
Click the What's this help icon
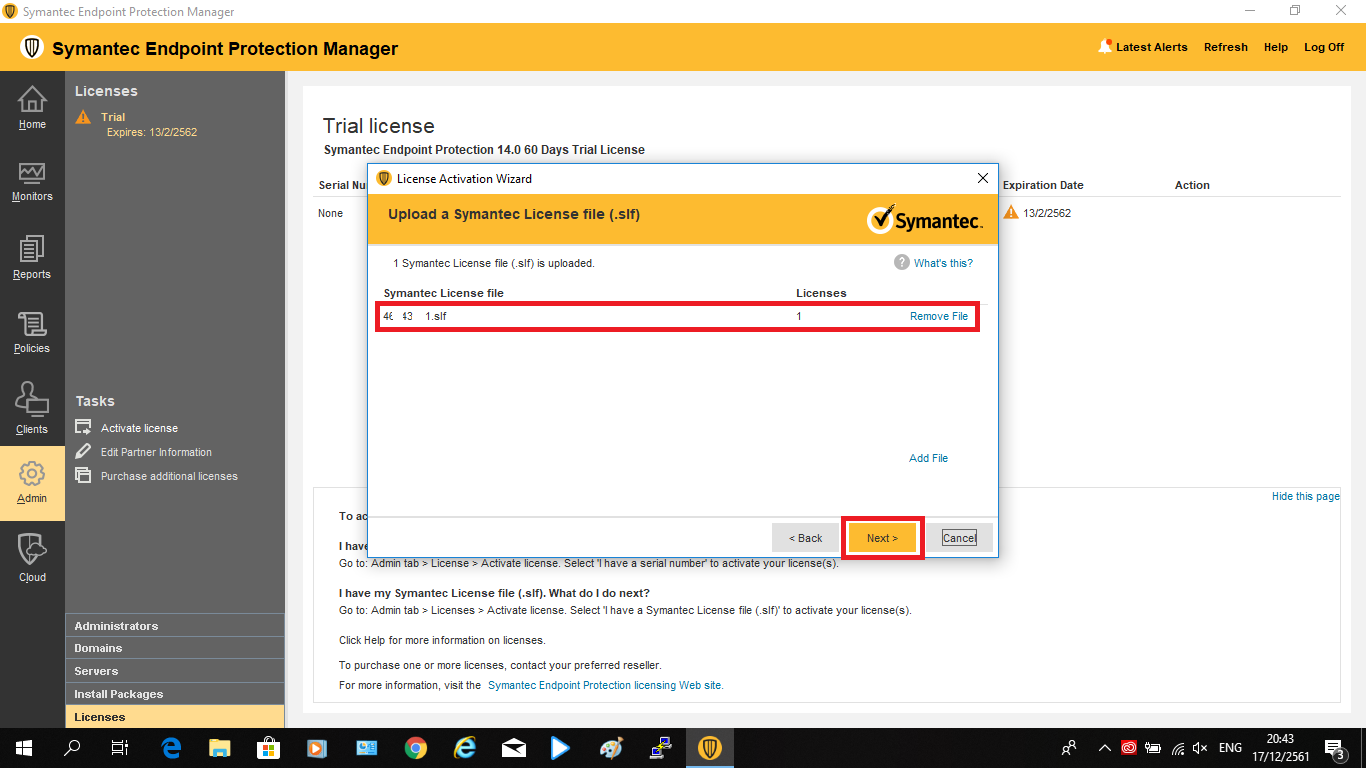(902, 262)
